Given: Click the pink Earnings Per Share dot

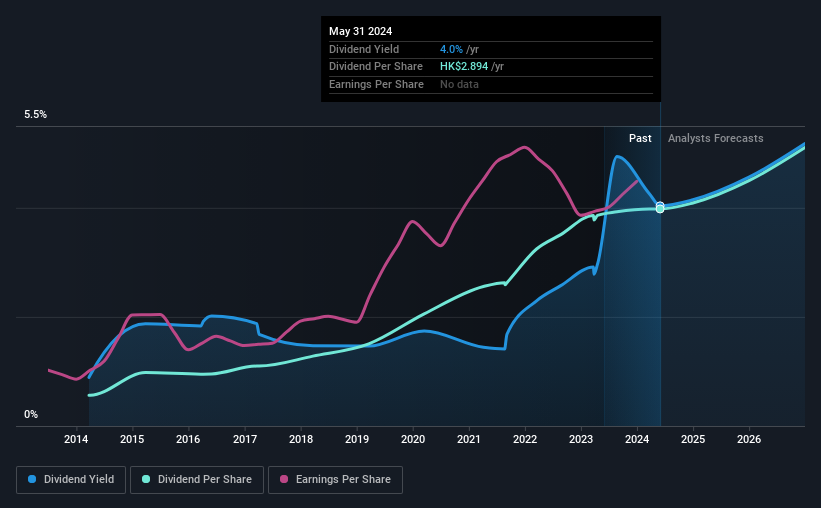Looking at the screenshot, I should 284,479.
